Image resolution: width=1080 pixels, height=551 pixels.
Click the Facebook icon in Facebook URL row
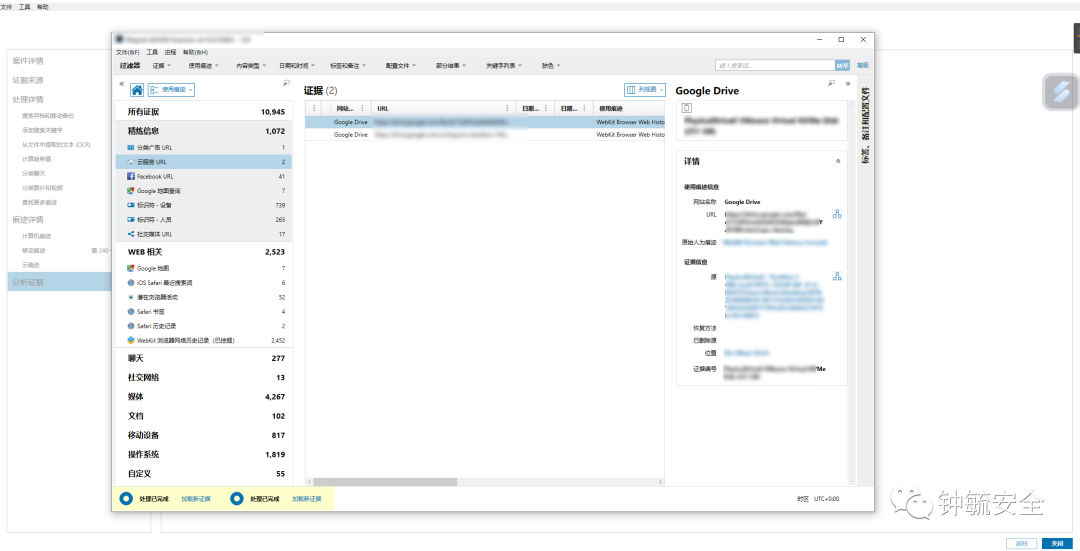coord(131,176)
